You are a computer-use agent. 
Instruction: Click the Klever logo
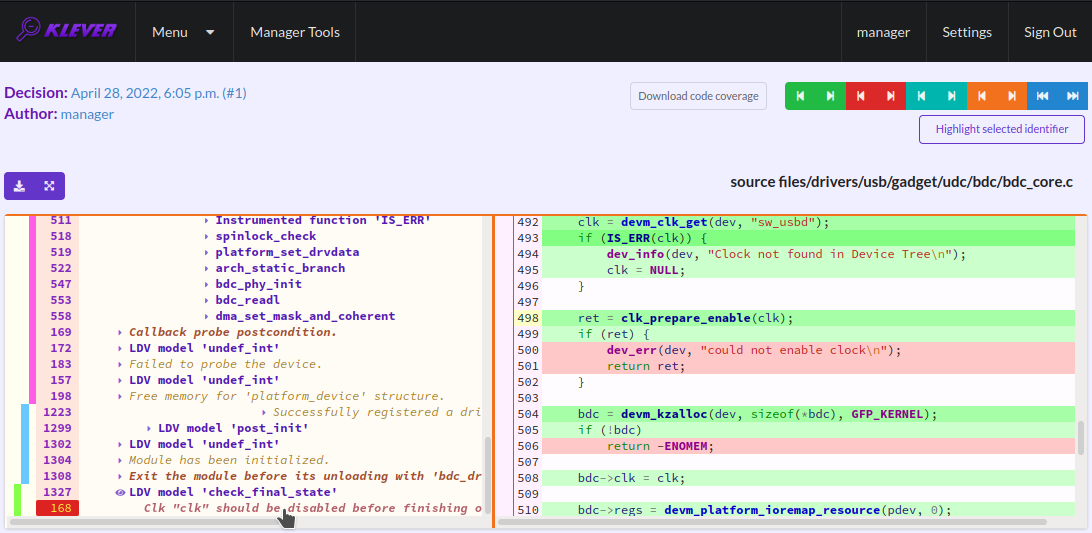pyautogui.click(x=67, y=31)
